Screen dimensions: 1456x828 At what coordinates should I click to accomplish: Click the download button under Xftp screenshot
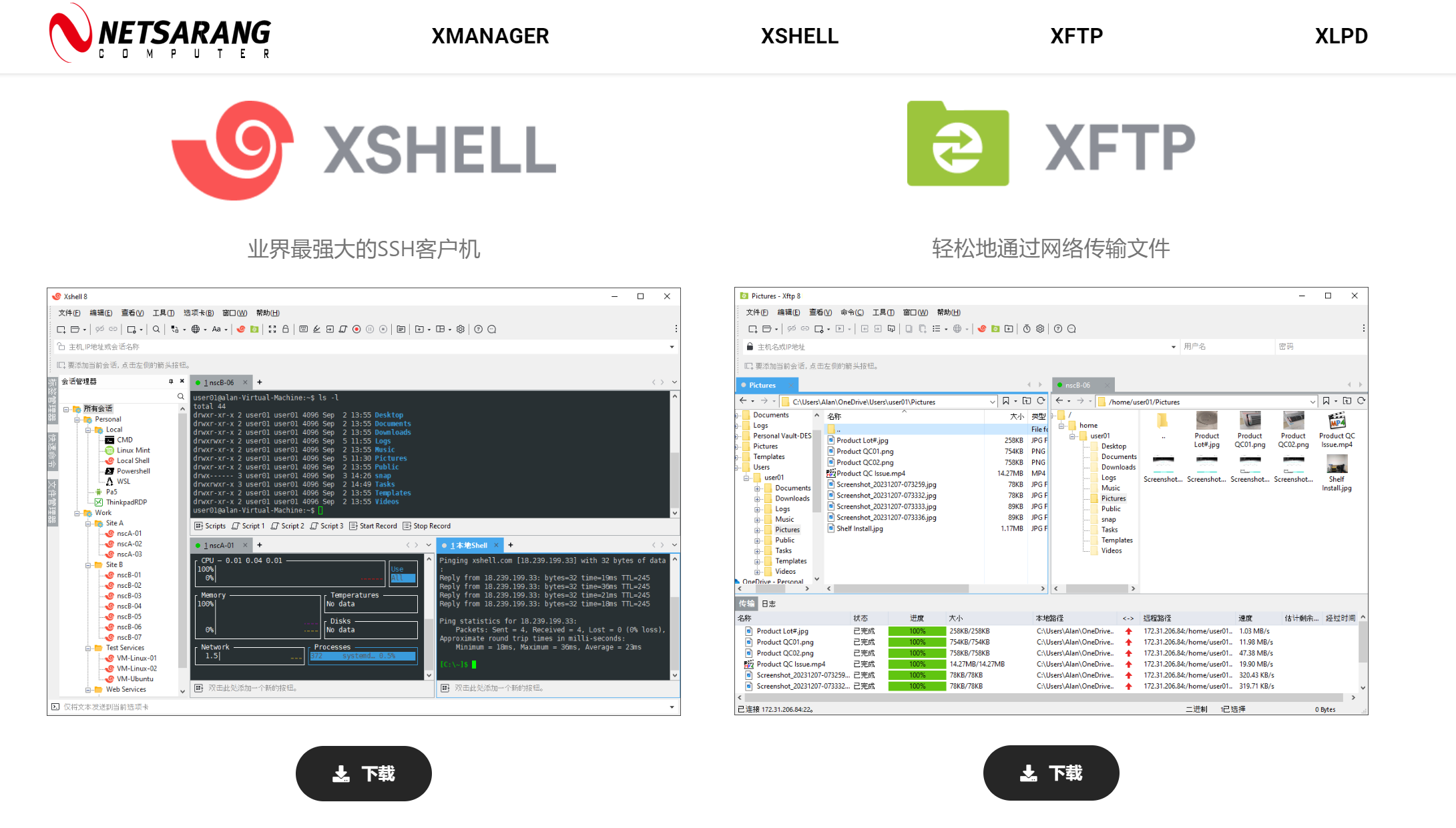tap(1051, 773)
